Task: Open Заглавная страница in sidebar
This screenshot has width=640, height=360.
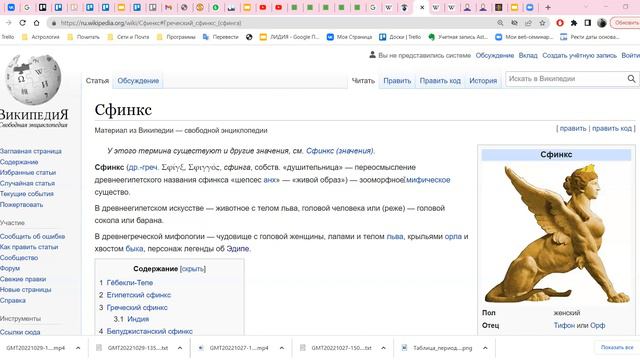Action: [x=31, y=151]
